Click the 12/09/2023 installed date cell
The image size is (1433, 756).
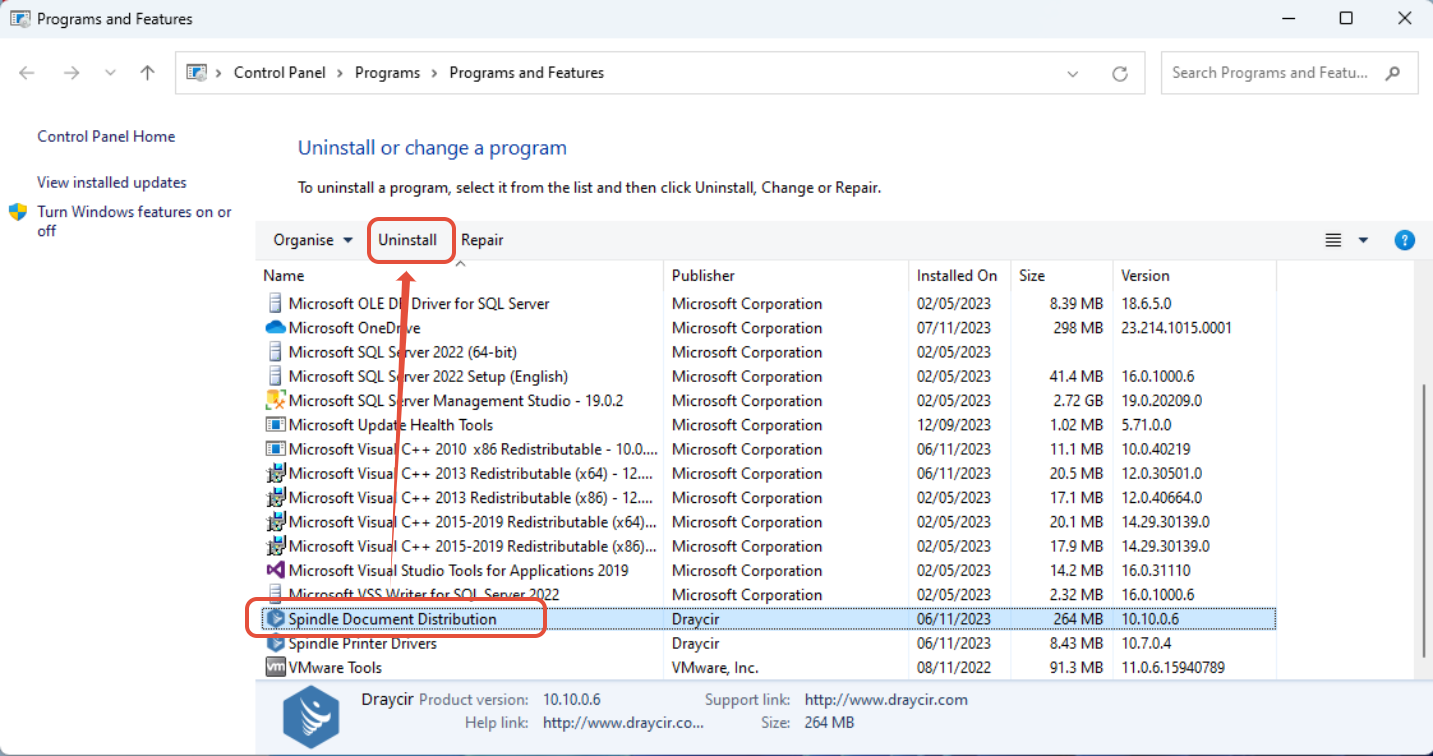pyautogui.click(x=954, y=425)
